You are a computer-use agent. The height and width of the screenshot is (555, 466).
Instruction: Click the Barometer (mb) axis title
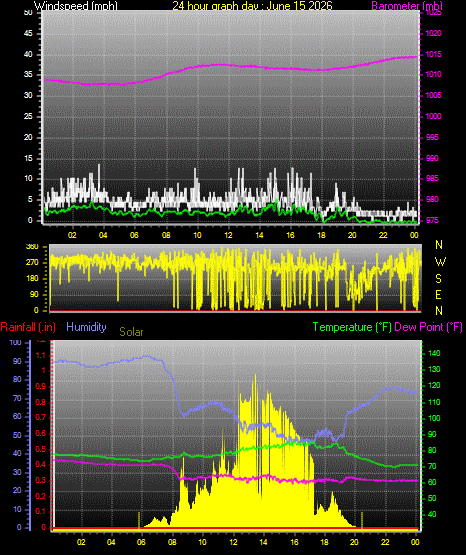point(407,6)
